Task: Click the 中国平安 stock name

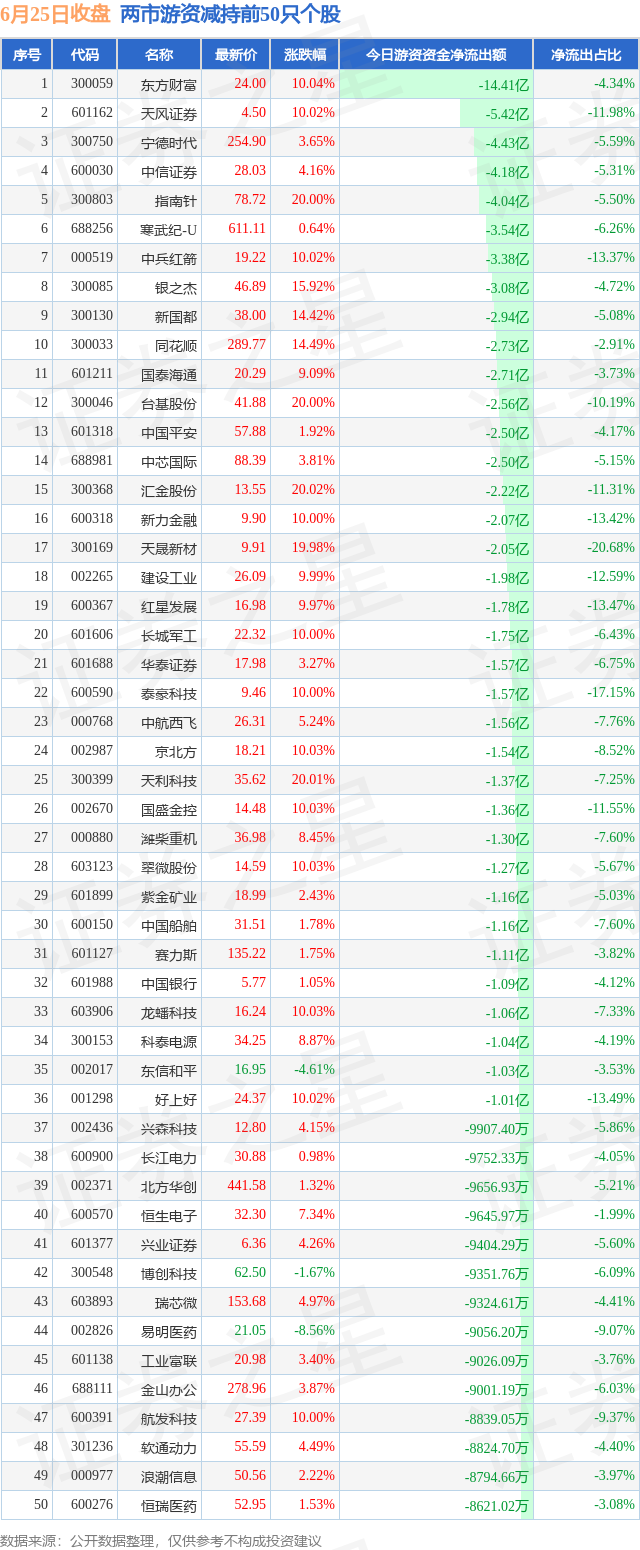Action: (169, 433)
